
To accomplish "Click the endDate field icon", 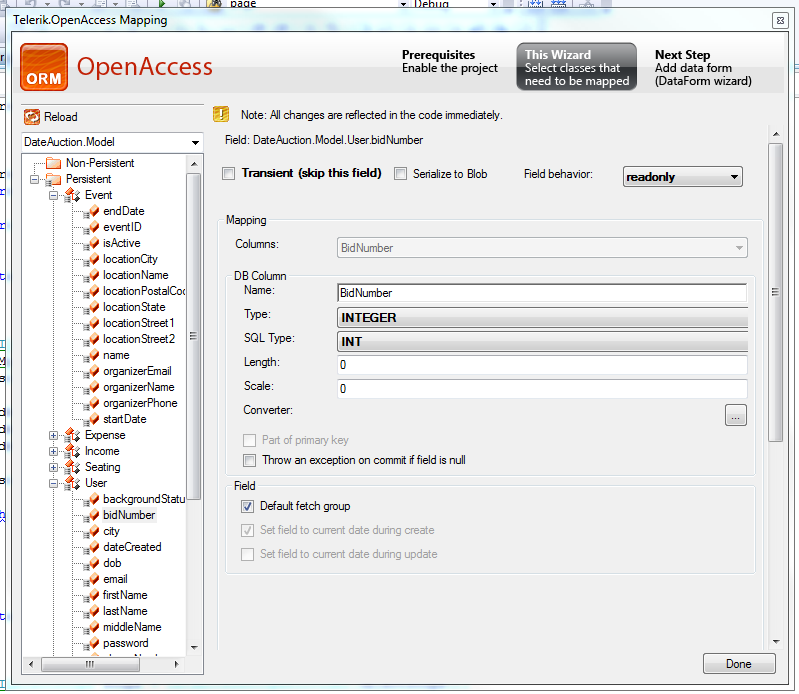I will (92, 211).
